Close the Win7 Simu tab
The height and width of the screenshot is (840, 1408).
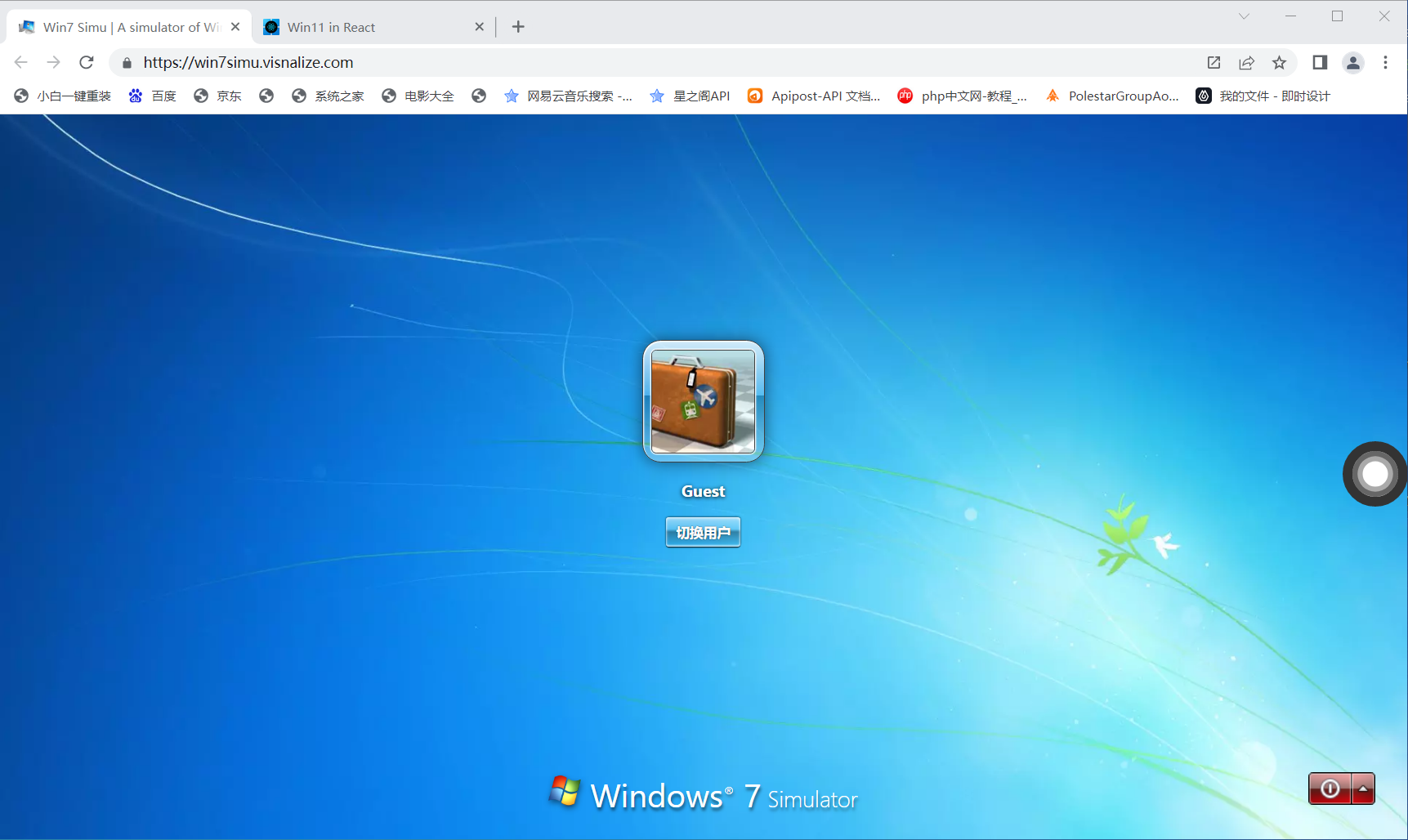pyautogui.click(x=235, y=27)
